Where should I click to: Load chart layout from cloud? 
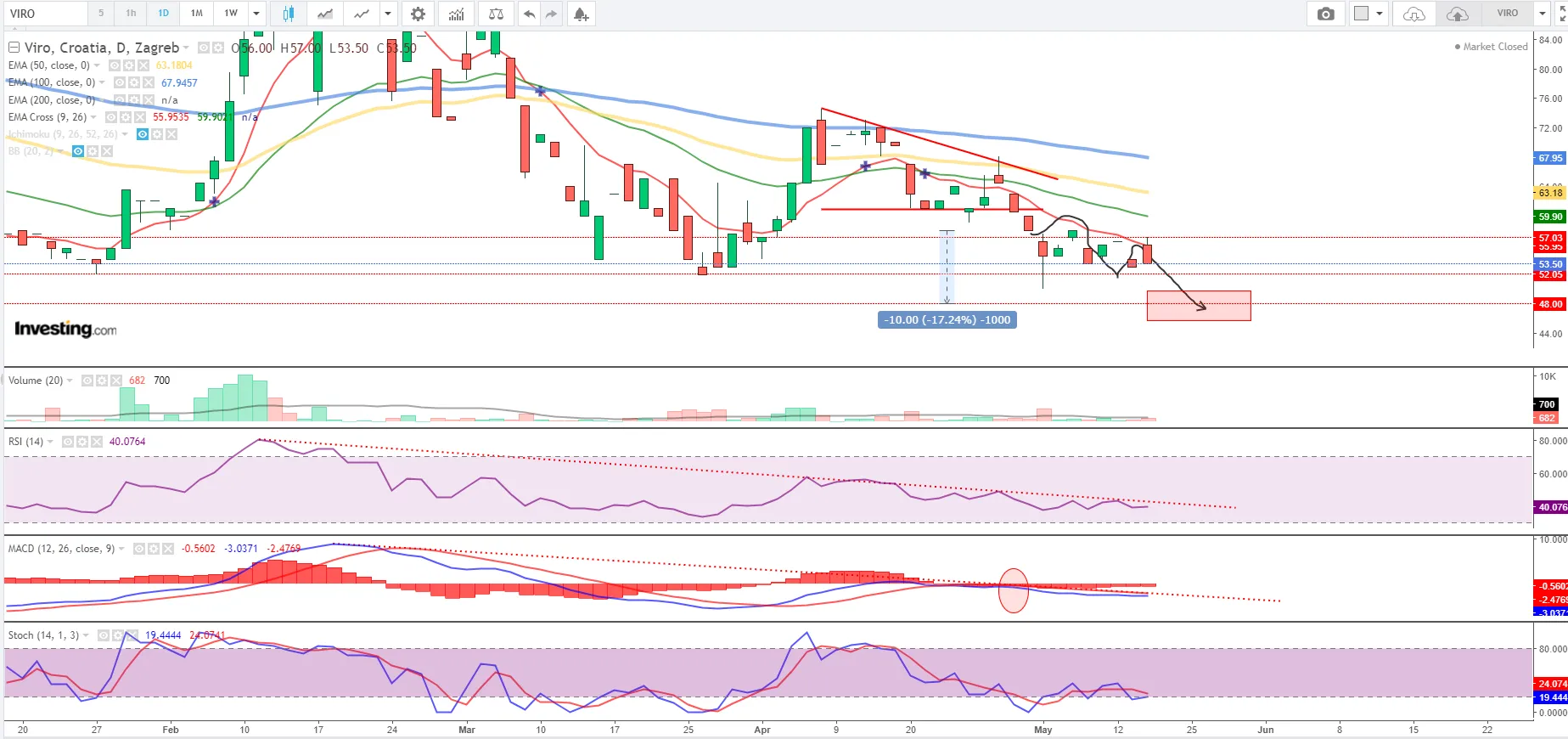pyautogui.click(x=1413, y=14)
